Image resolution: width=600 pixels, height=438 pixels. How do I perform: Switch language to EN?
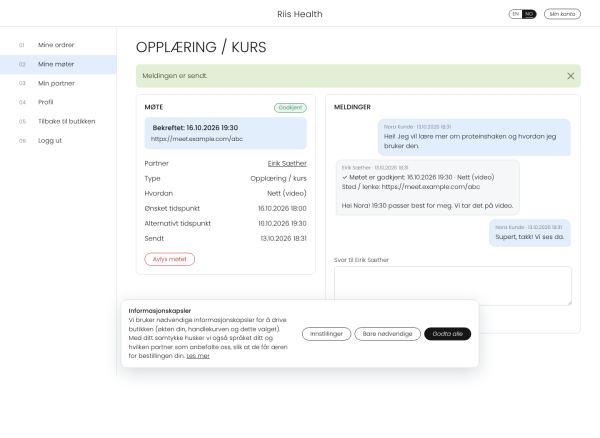pyautogui.click(x=515, y=14)
